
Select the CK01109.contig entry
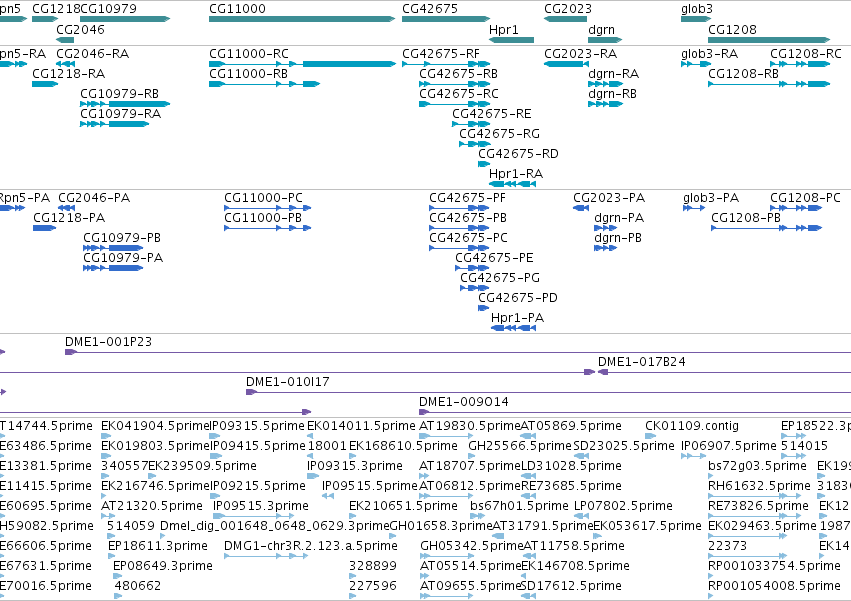pos(692,426)
